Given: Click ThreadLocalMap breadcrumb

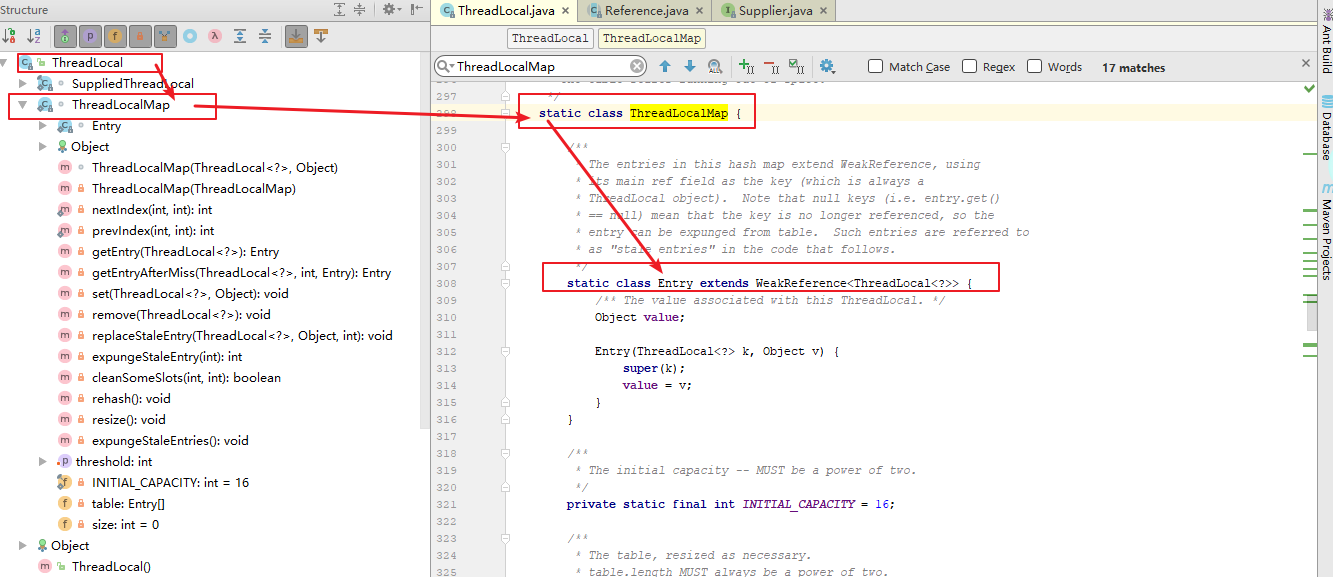Looking at the screenshot, I should pyautogui.click(x=652, y=38).
